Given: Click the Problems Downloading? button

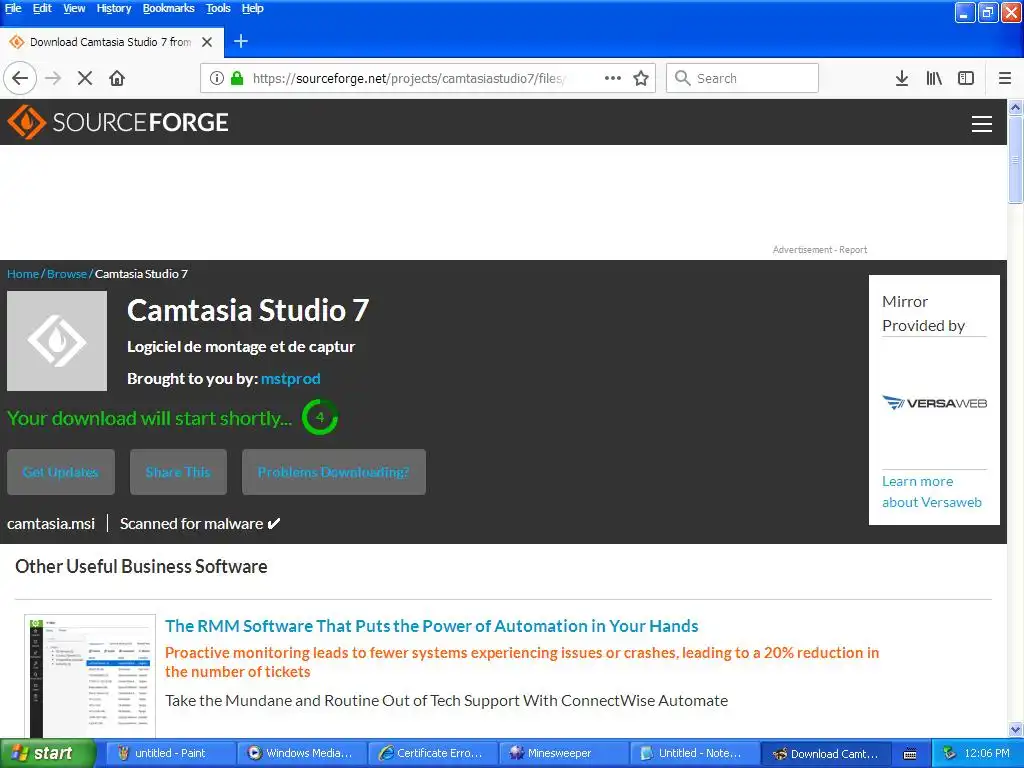Looking at the screenshot, I should (334, 472).
